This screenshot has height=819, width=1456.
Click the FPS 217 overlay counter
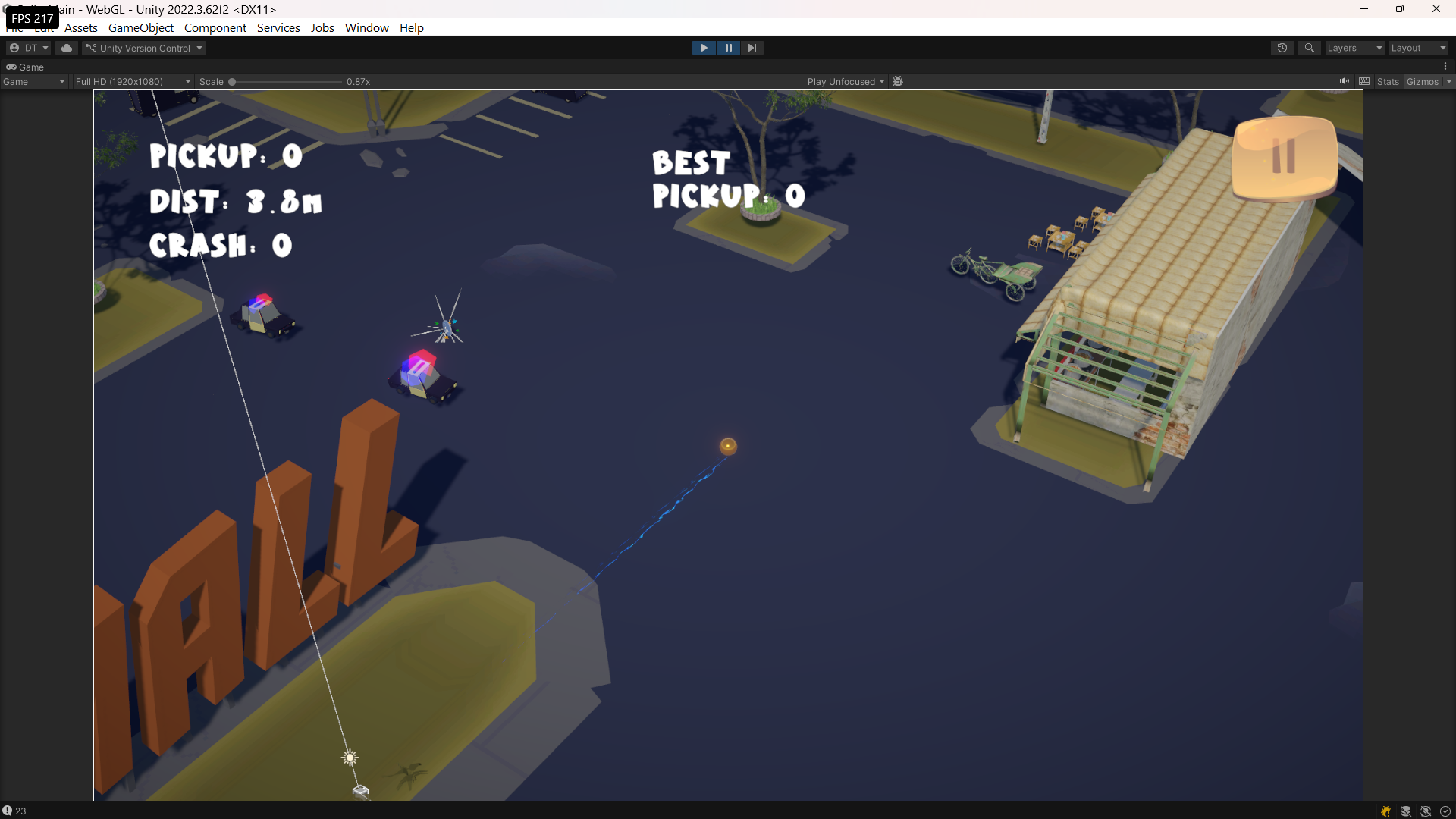point(33,18)
